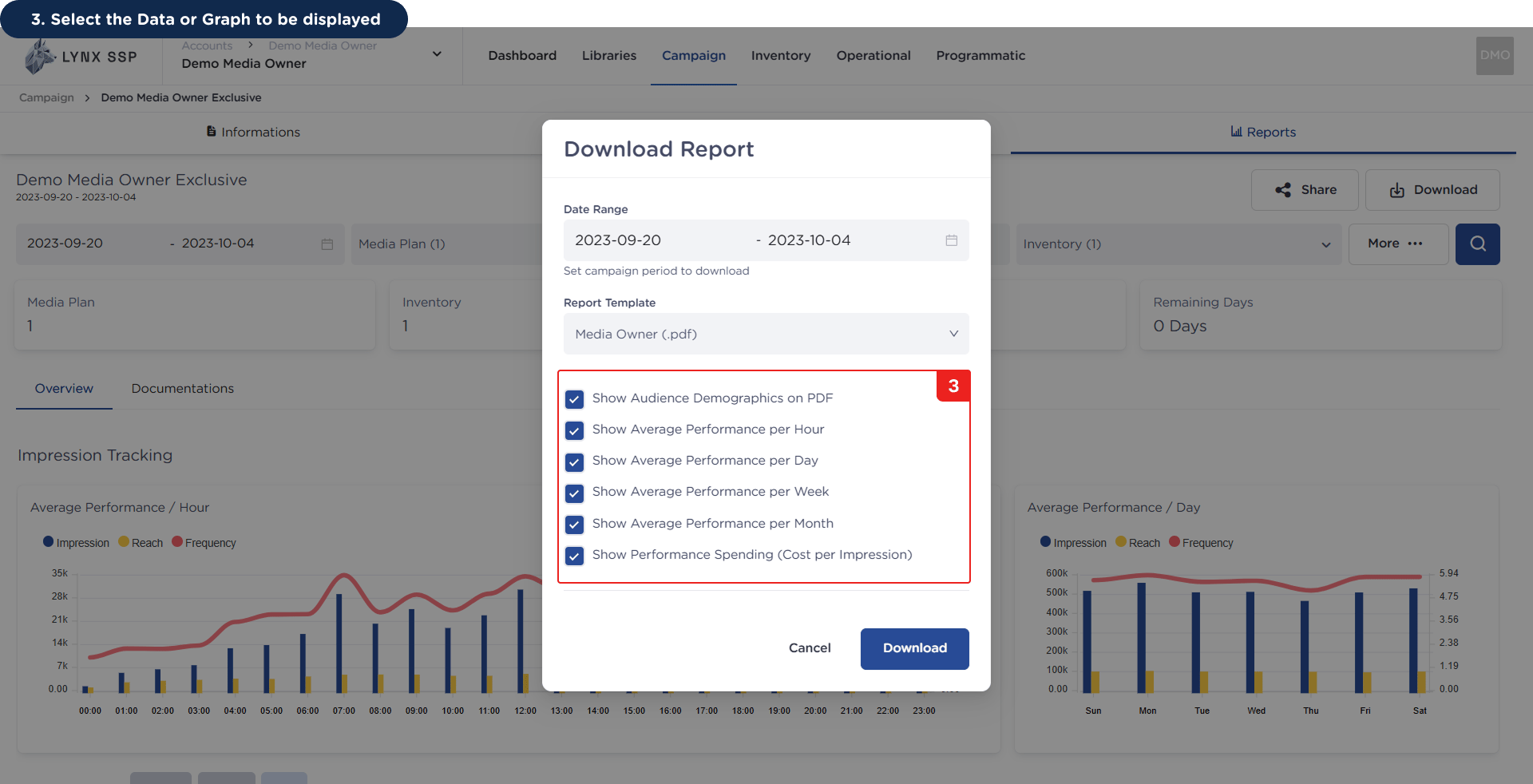Image resolution: width=1533 pixels, height=784 pixels.
Task: Open the Inventory (1) filter dropdown
Action: (1178, 244)
